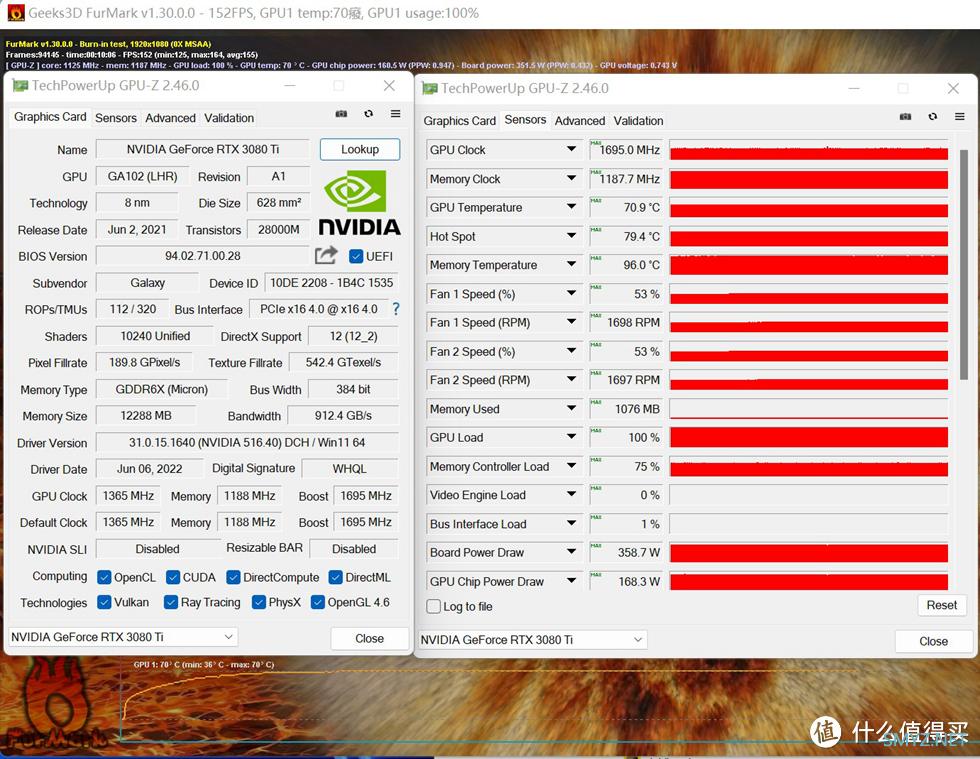
Task: Click the GPU-Z app icon of the Sensors window
Action: coord(430,88)
